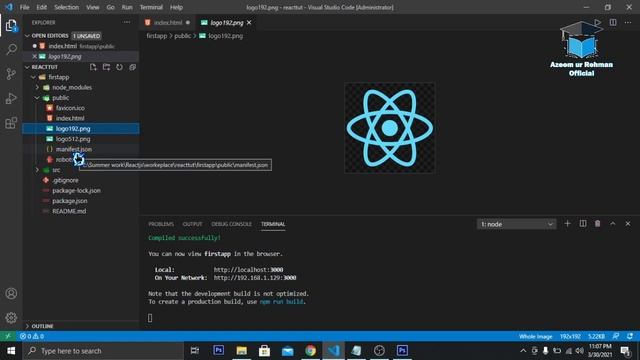Open .gitignore in the file tree
640x360 pixels.
[x=65, y=180]
